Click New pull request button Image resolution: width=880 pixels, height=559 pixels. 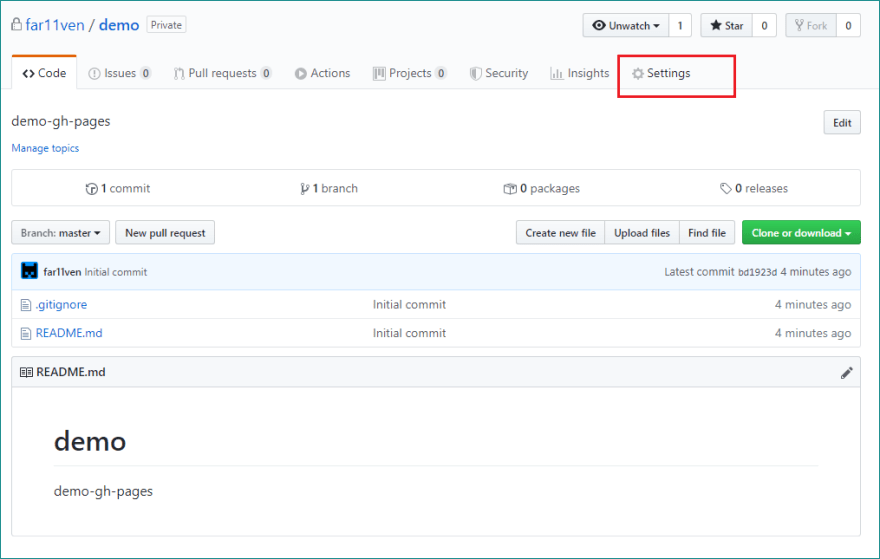click(165, 232)
